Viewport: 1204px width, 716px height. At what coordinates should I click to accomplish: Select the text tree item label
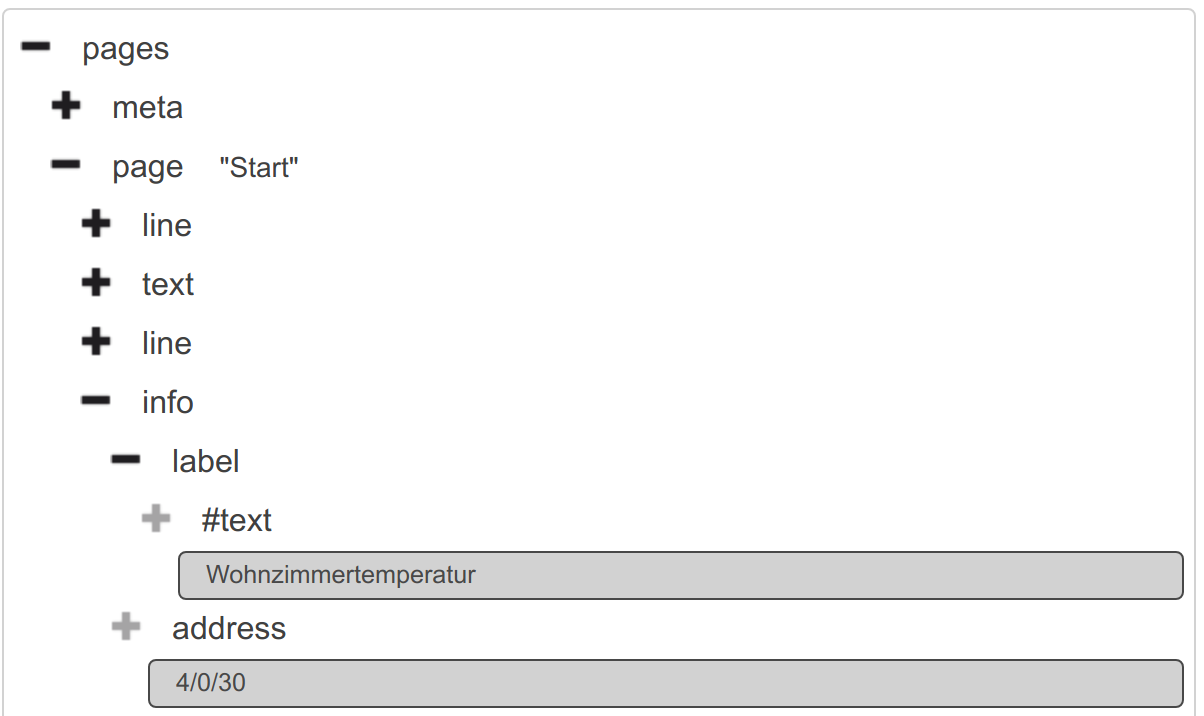[167, 285]
